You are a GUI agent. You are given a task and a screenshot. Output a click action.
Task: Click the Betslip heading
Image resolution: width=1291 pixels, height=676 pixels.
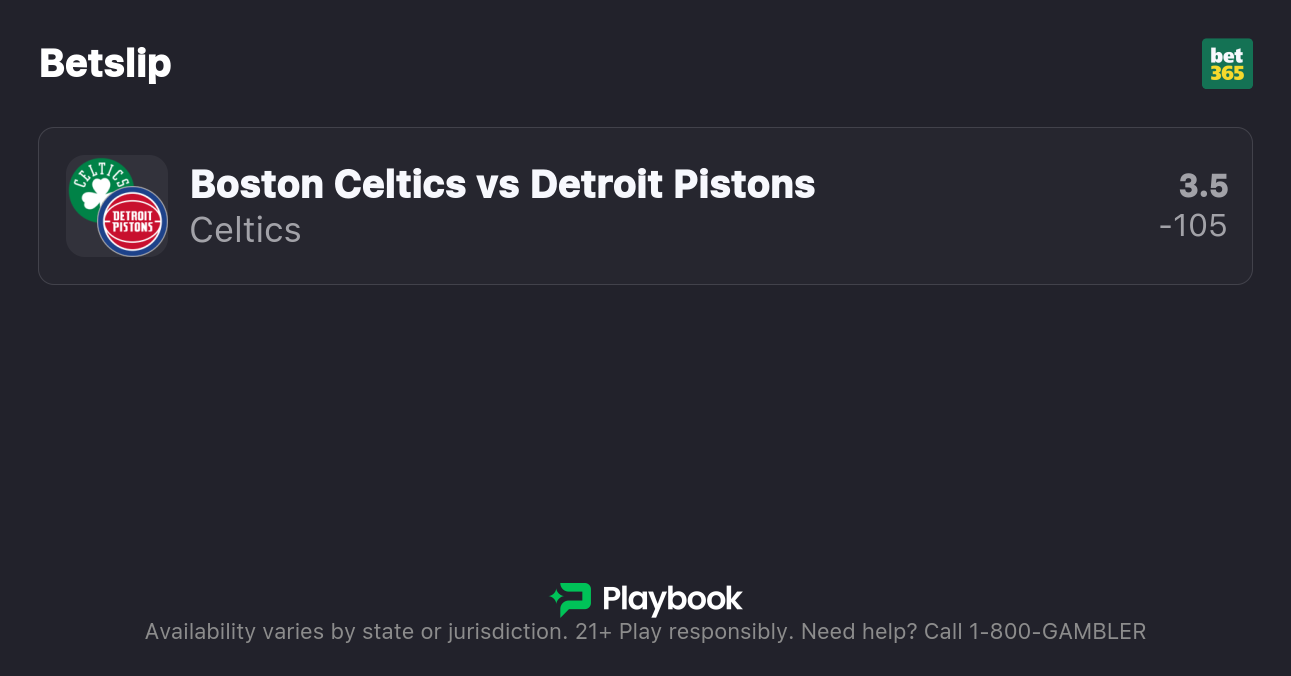click(105, 63)
